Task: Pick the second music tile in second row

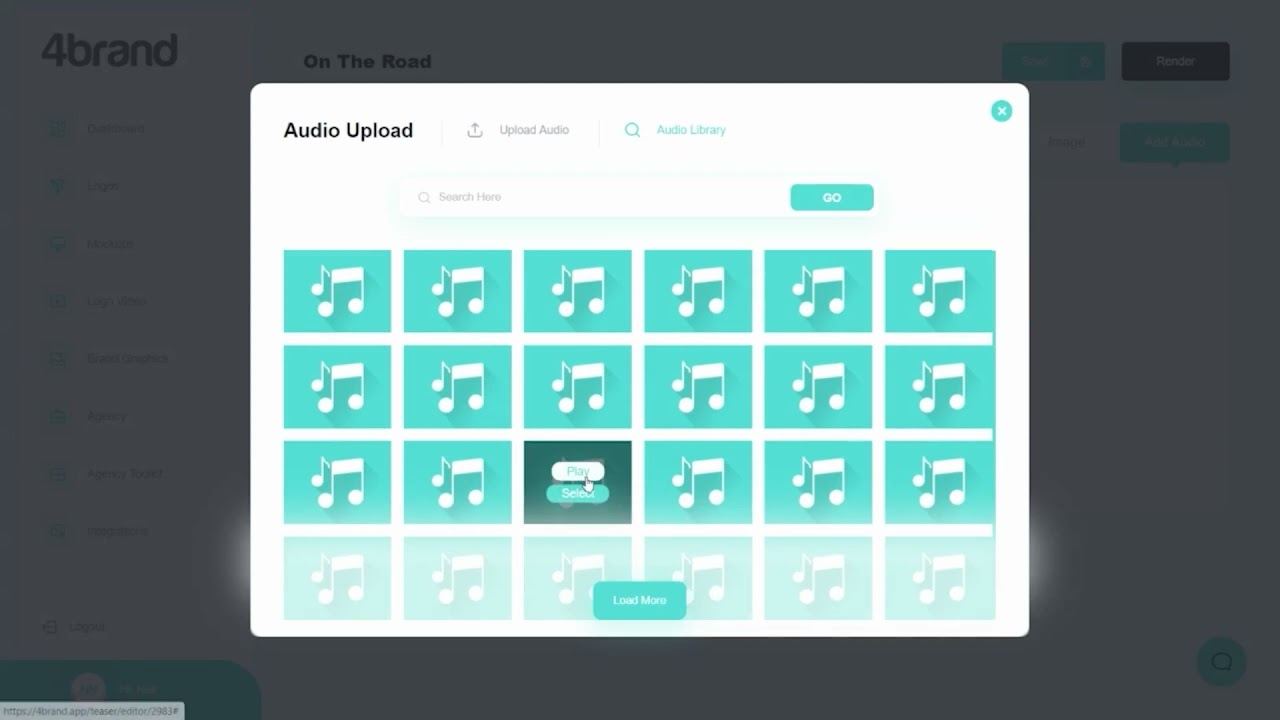Action: pyautogui.click(x=457, y=386)
